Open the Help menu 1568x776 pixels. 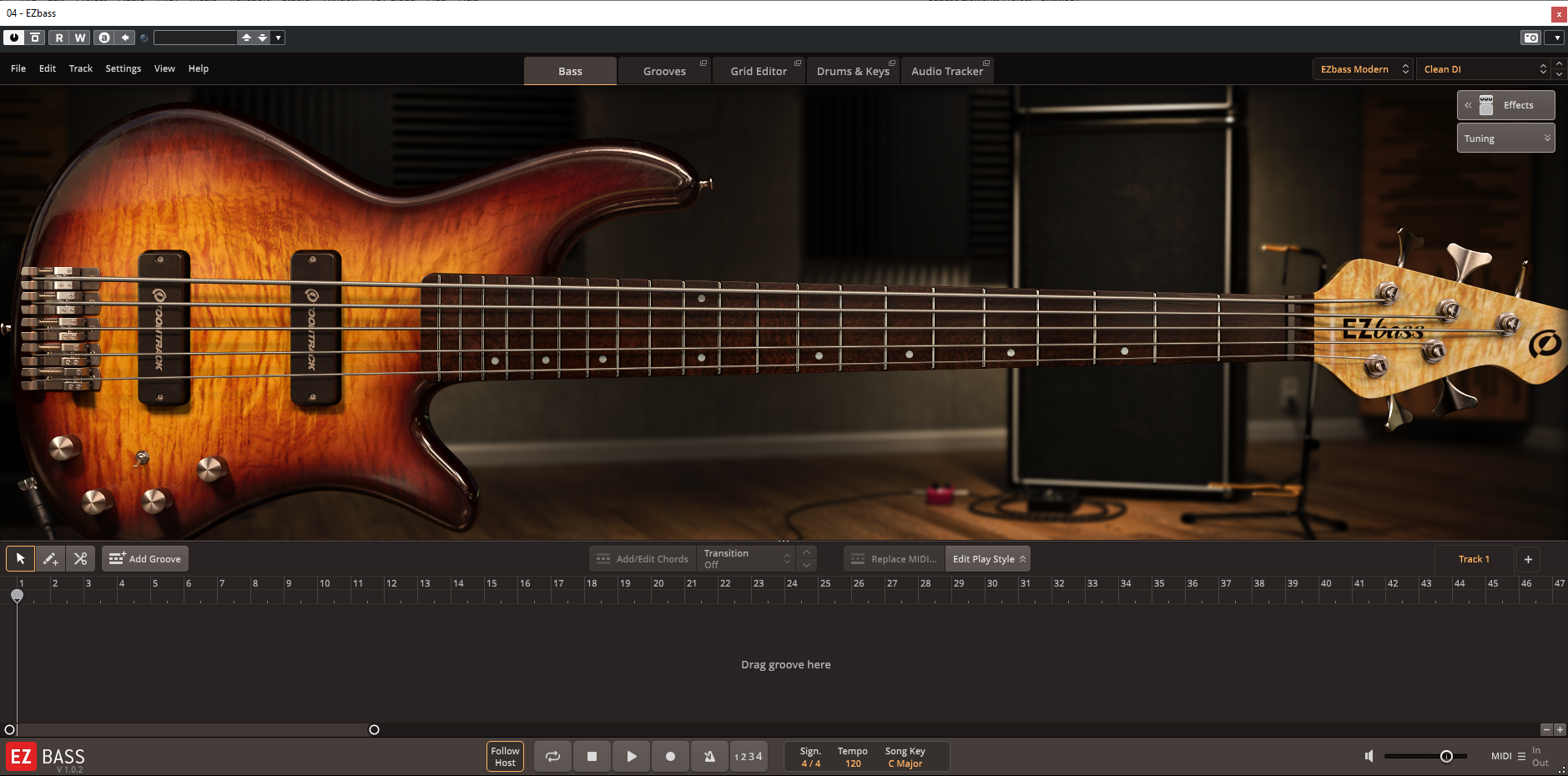(199, 68)
